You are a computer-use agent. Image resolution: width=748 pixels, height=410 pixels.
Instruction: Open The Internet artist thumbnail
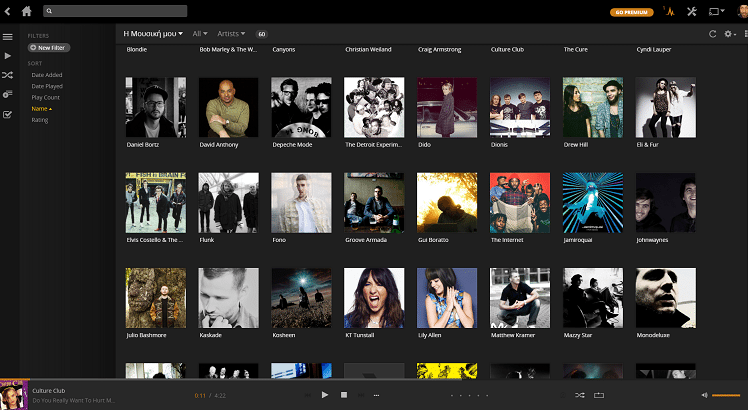pyautogui.click(x=520, y=203)
